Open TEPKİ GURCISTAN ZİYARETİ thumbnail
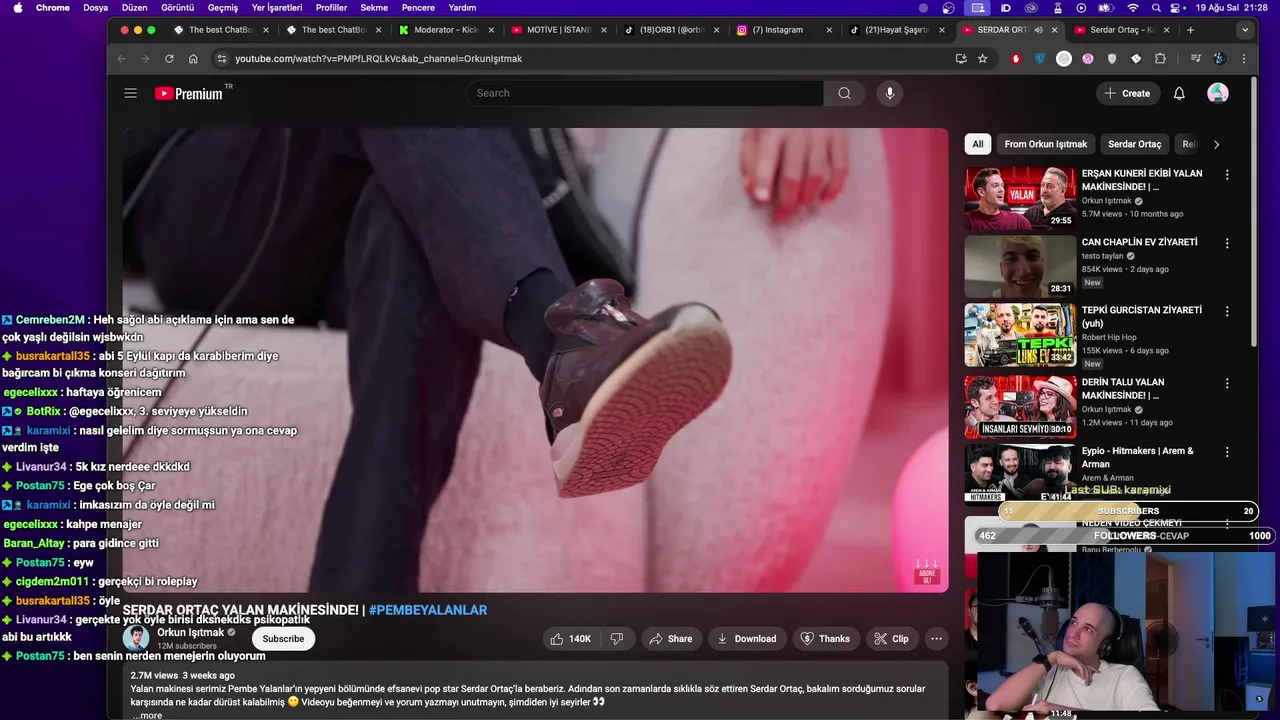The image size is (1280, 720). (1020, 335)
